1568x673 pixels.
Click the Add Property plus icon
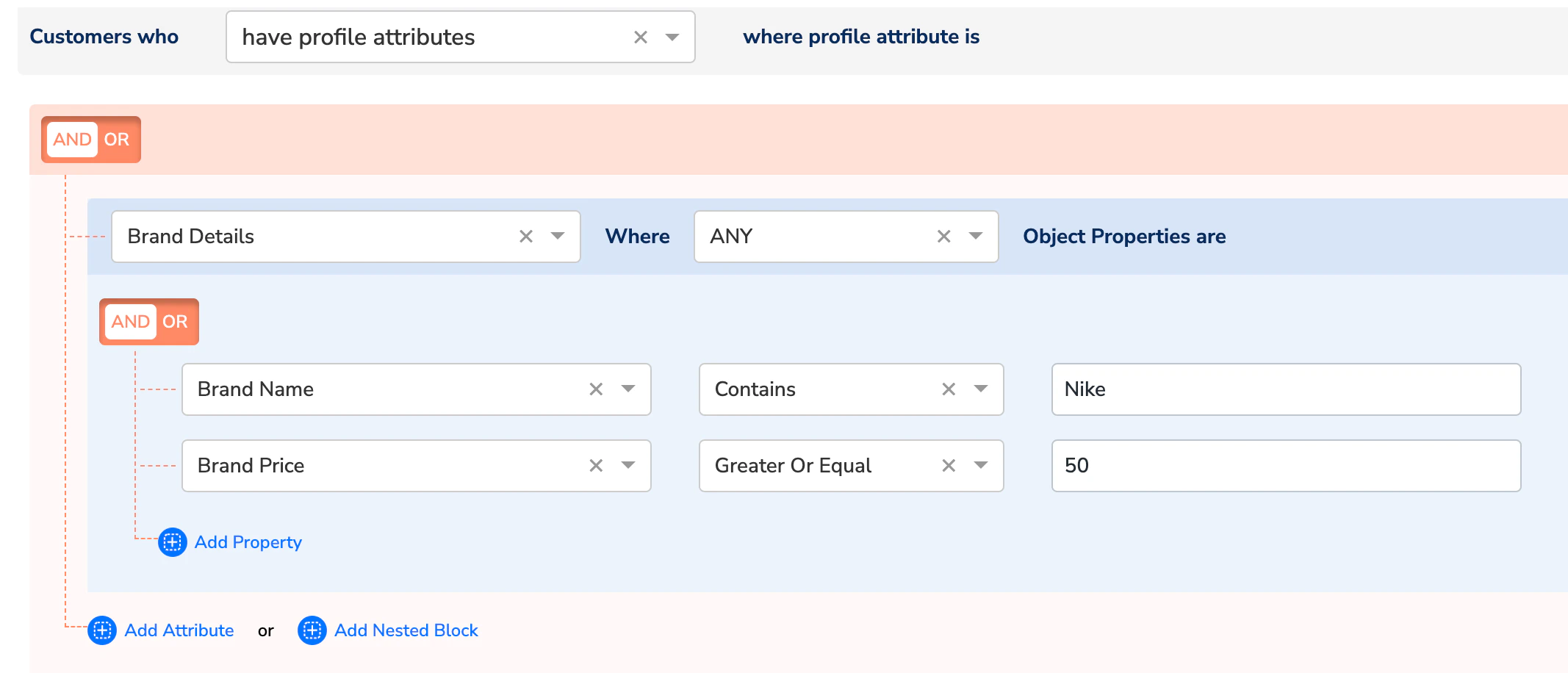(x=173, y=542)
